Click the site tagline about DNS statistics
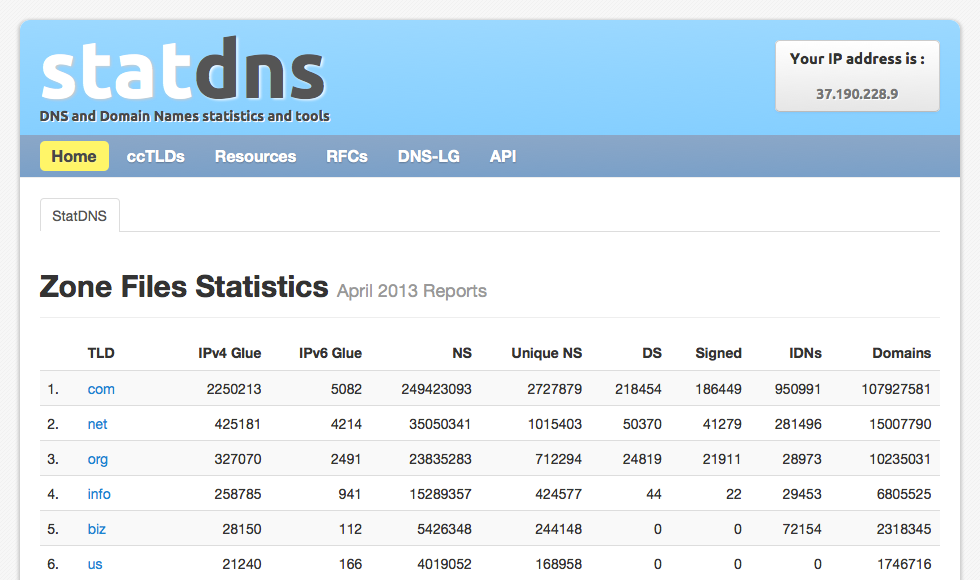This screenshot has height=580, width=980. pyautogui.click(x=184, y=116)
